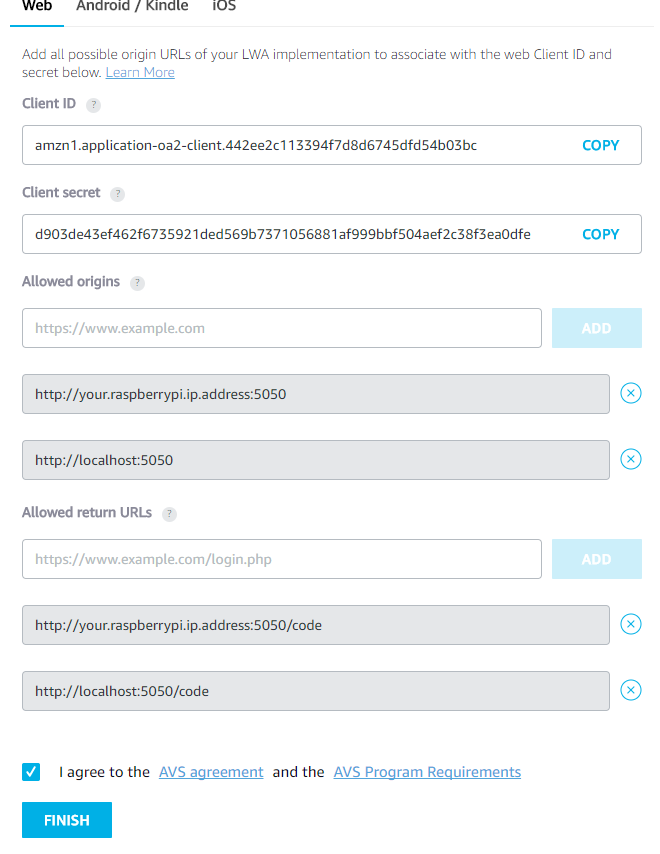The height and width of the screenshot is (854, 660).
Task: Focus the Allowed origins URL input field
Action: point(282,328)
